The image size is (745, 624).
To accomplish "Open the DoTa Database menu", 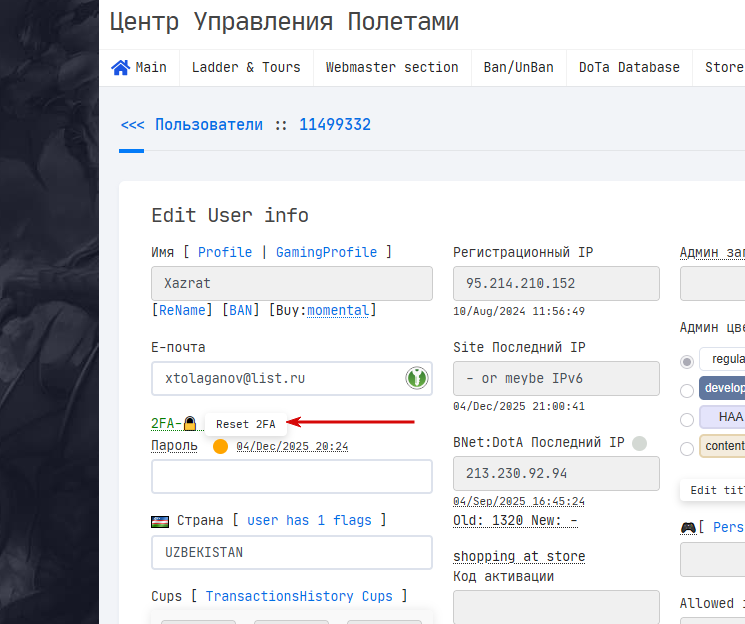I will 629,67.
